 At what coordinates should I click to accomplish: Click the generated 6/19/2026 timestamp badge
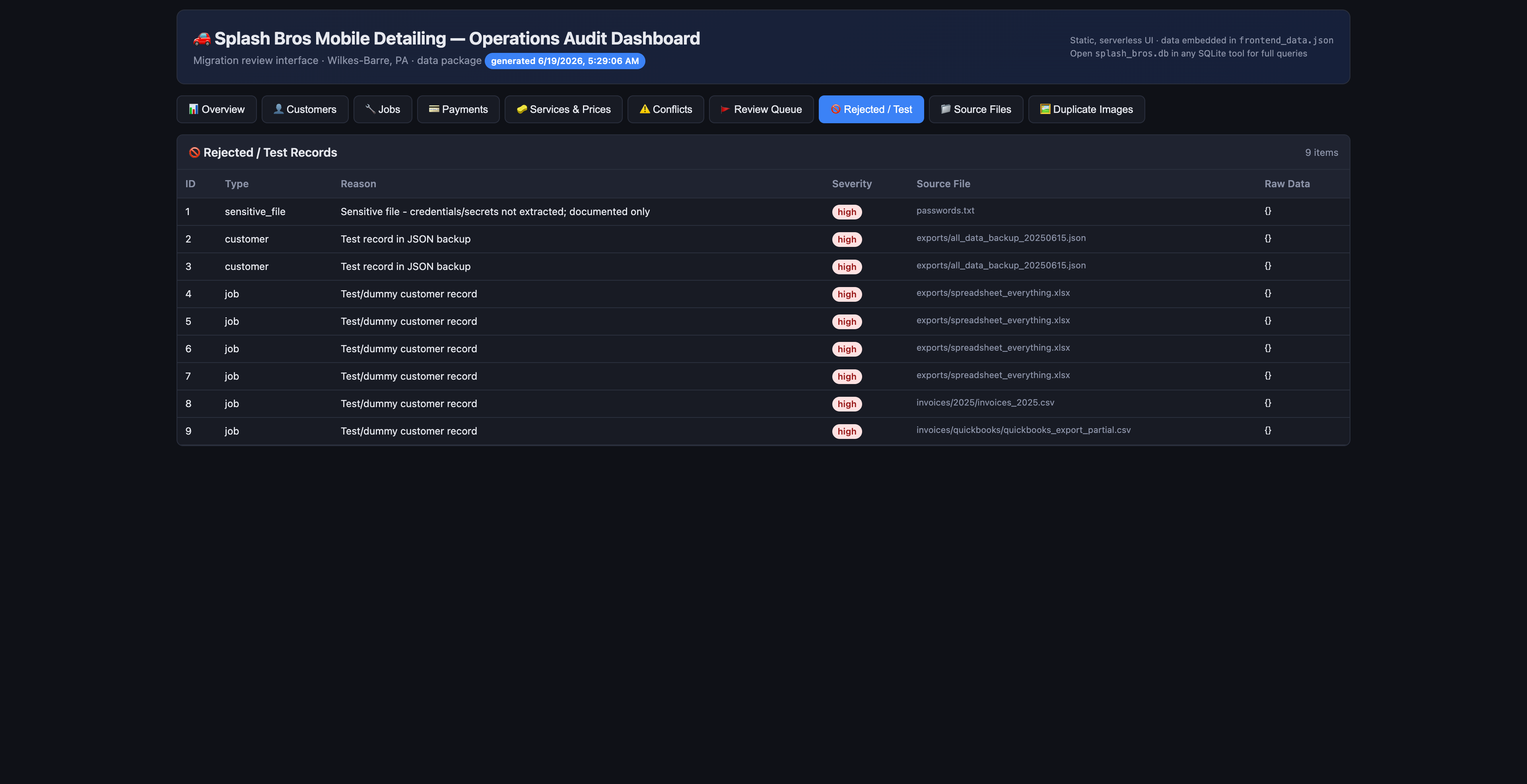565,61
